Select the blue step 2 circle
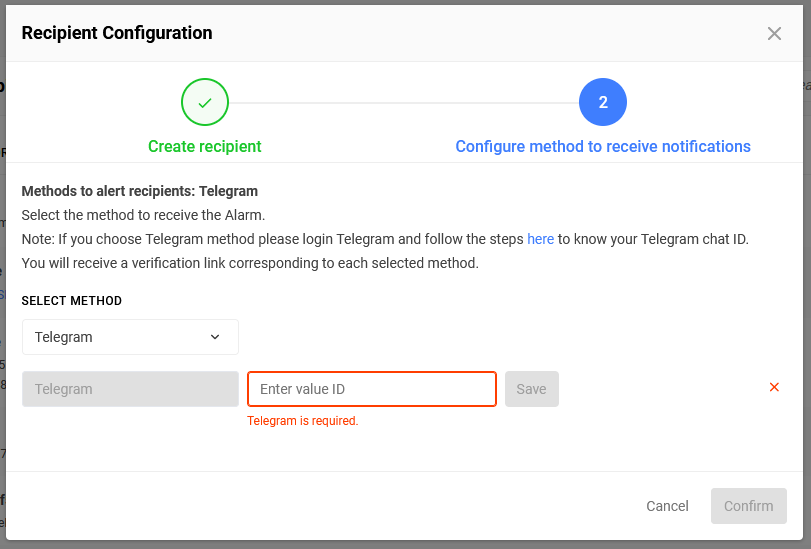The height and width of the screenshot is (549, 811). [603, 102]
